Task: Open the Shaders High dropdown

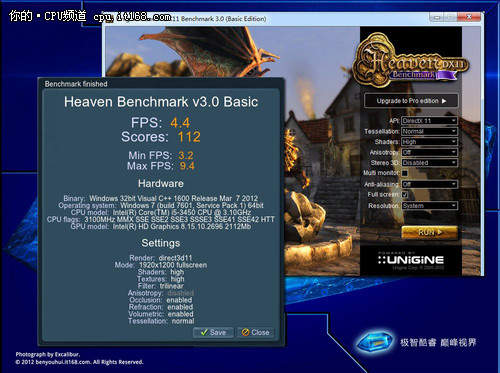Action: [429, 142]
